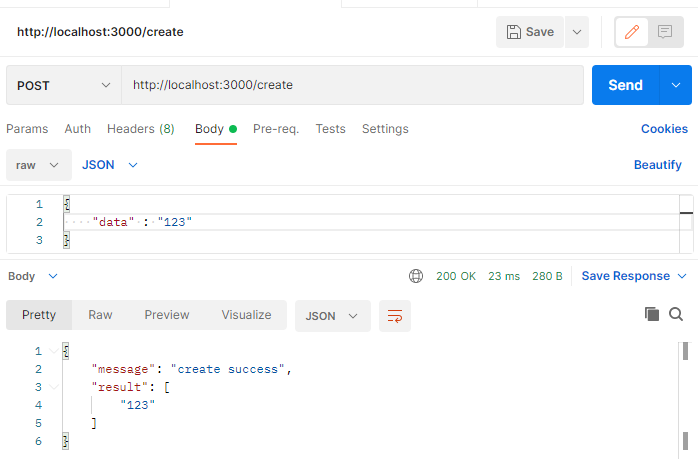Select the Preview response view
698x459 pixels.
167,315
